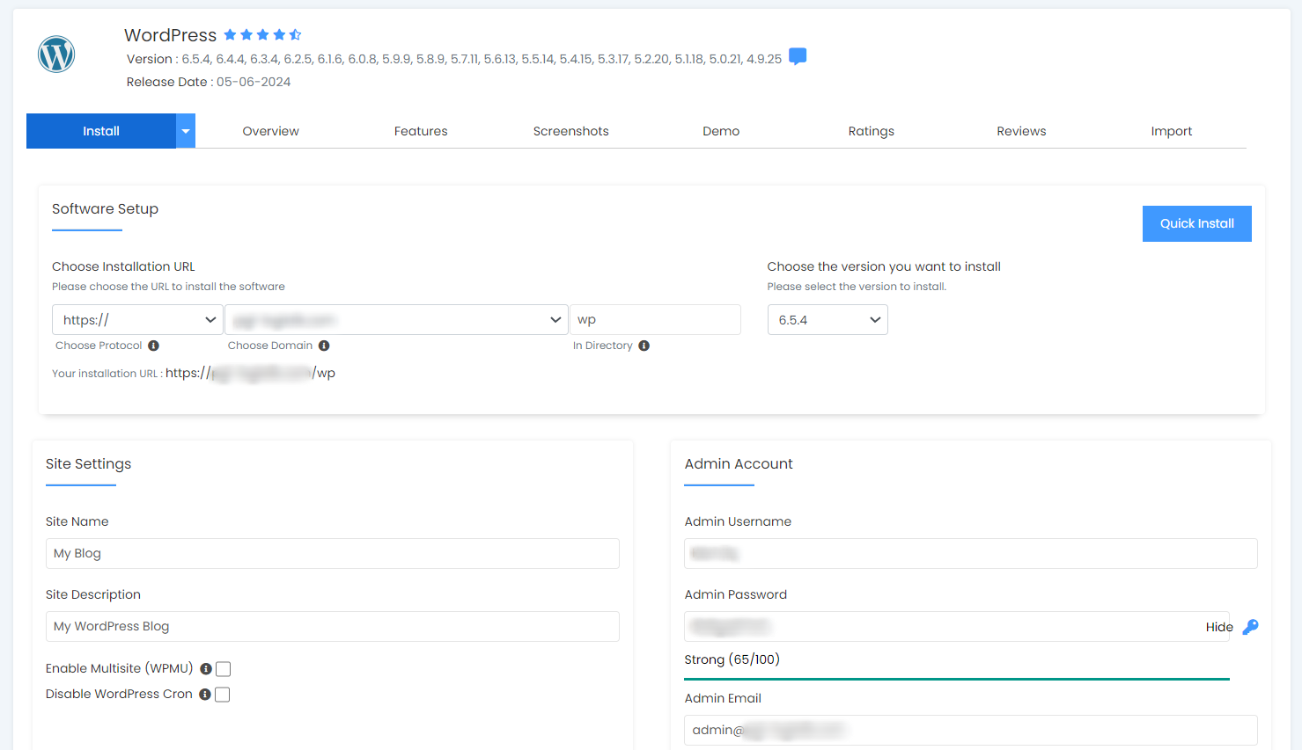Image resolution: width=1302 pixels, height=750 pixels.
Task: Generate password with the key icon
Action: pos(1250,627)
